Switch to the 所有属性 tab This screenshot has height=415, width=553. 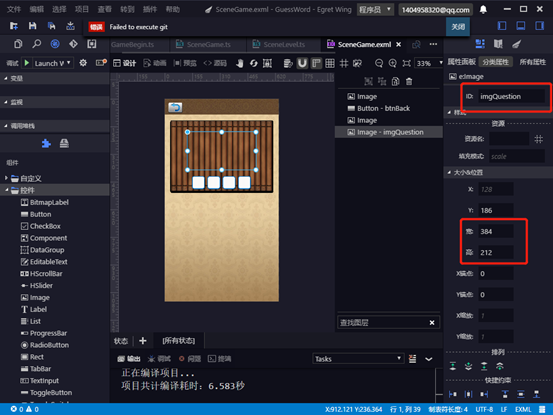pos(532,62)
